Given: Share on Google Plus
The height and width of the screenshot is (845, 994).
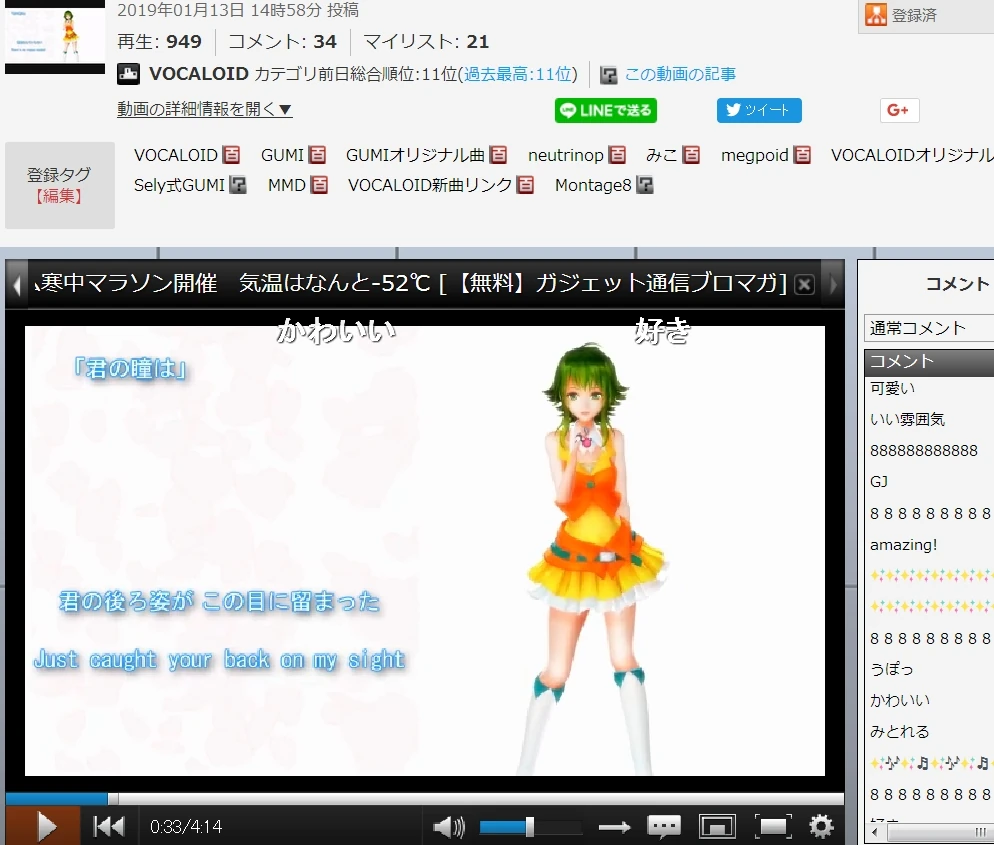Looking at the screenshot, I should tap(899, 110).
